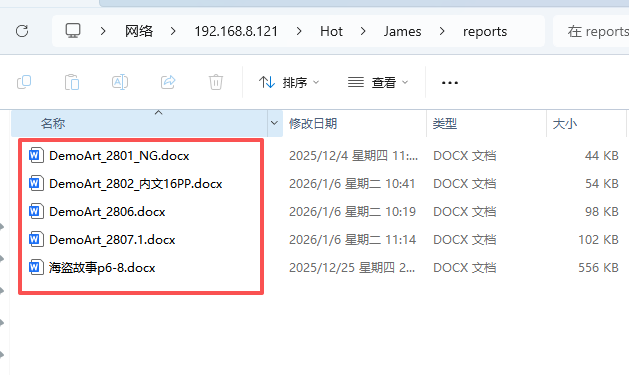Click the date starting 2025/12/4 星期四
Image resolution: width=629 pixels, height=375 pixels.
pyautogui.click(x=353, y=156)
